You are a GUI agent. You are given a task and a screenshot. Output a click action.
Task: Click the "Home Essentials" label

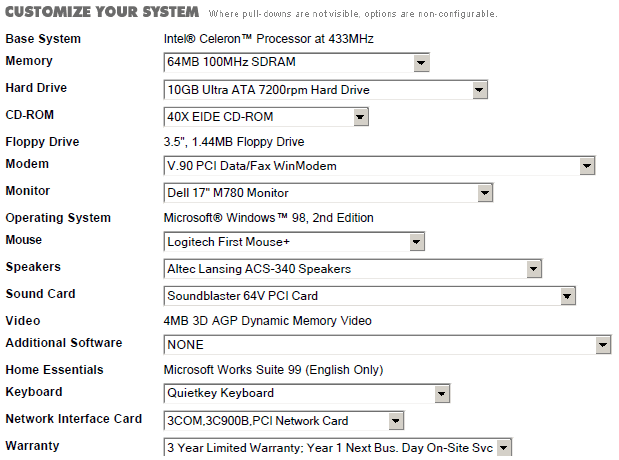coord(54,370)
